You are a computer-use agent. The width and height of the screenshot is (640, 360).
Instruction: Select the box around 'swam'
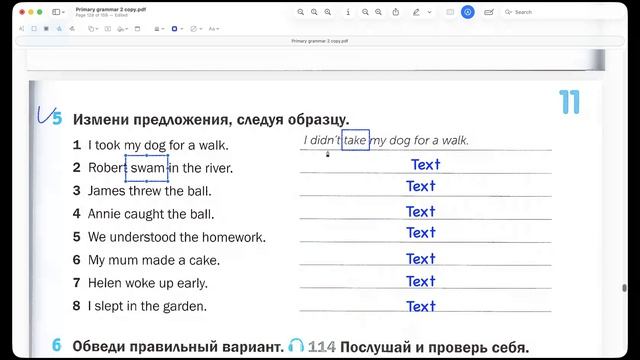(147, 168)
